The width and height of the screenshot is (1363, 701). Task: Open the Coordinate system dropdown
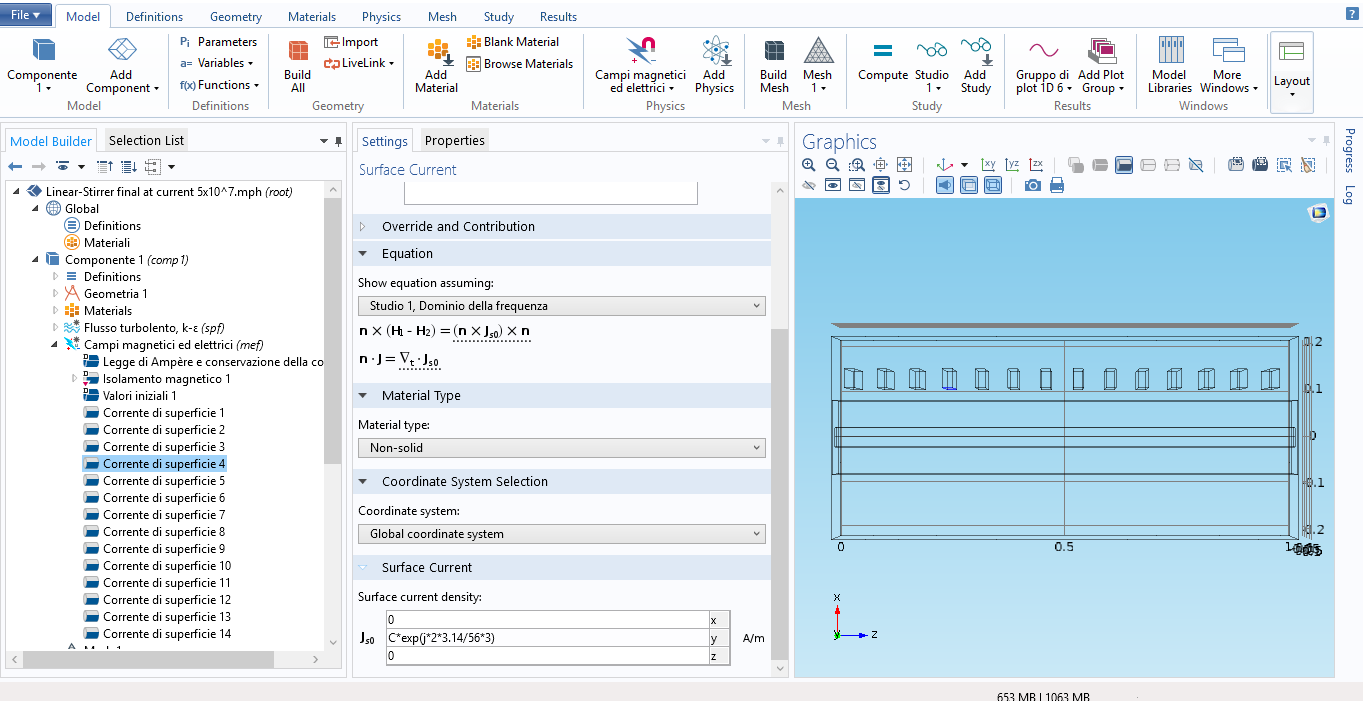pos(561,534)
